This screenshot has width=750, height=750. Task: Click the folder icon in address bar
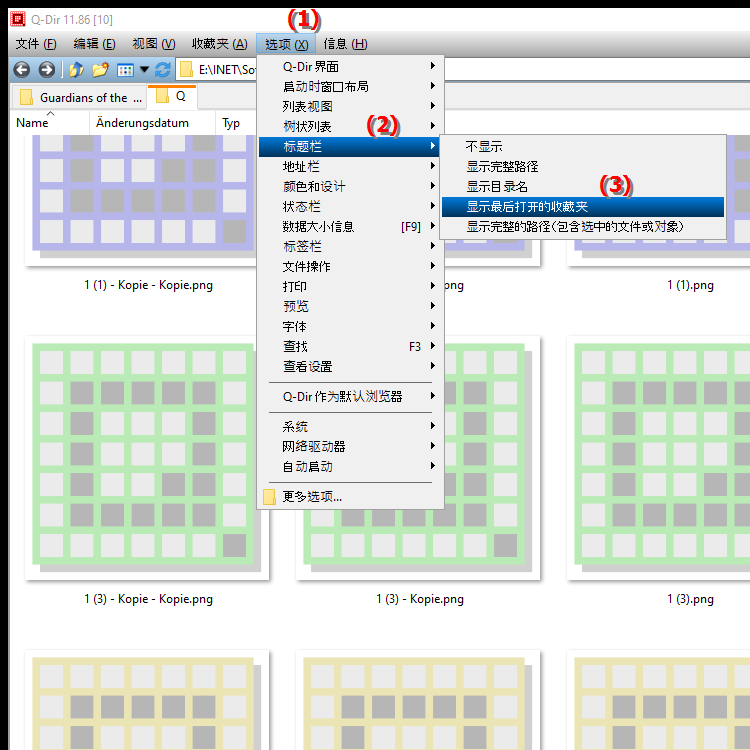point(186,70)
